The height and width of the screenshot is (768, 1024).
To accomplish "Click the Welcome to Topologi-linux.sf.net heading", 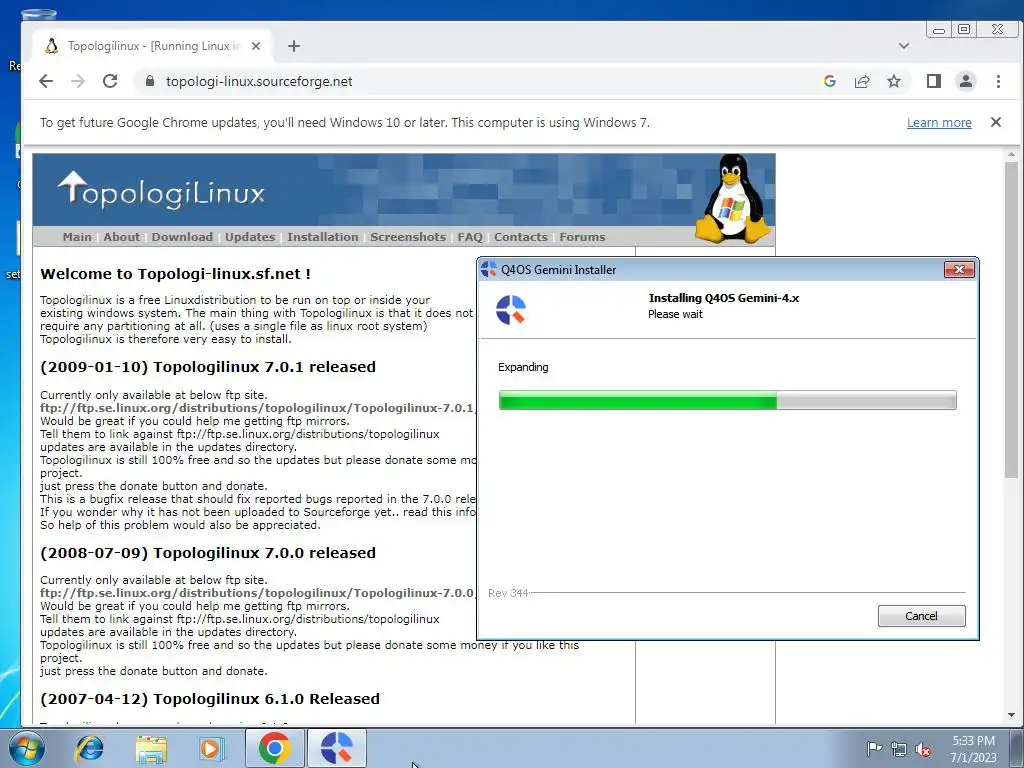I will click(175, 274).
